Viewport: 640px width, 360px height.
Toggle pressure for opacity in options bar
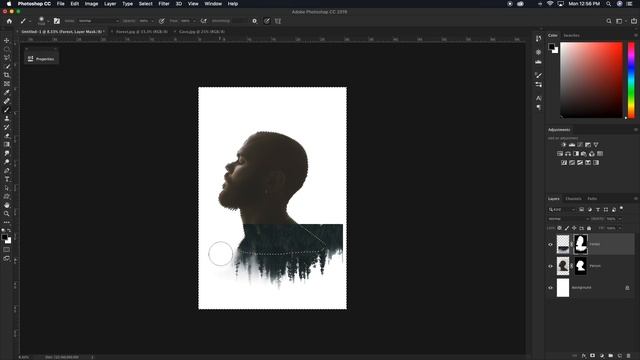click(162, 21)
